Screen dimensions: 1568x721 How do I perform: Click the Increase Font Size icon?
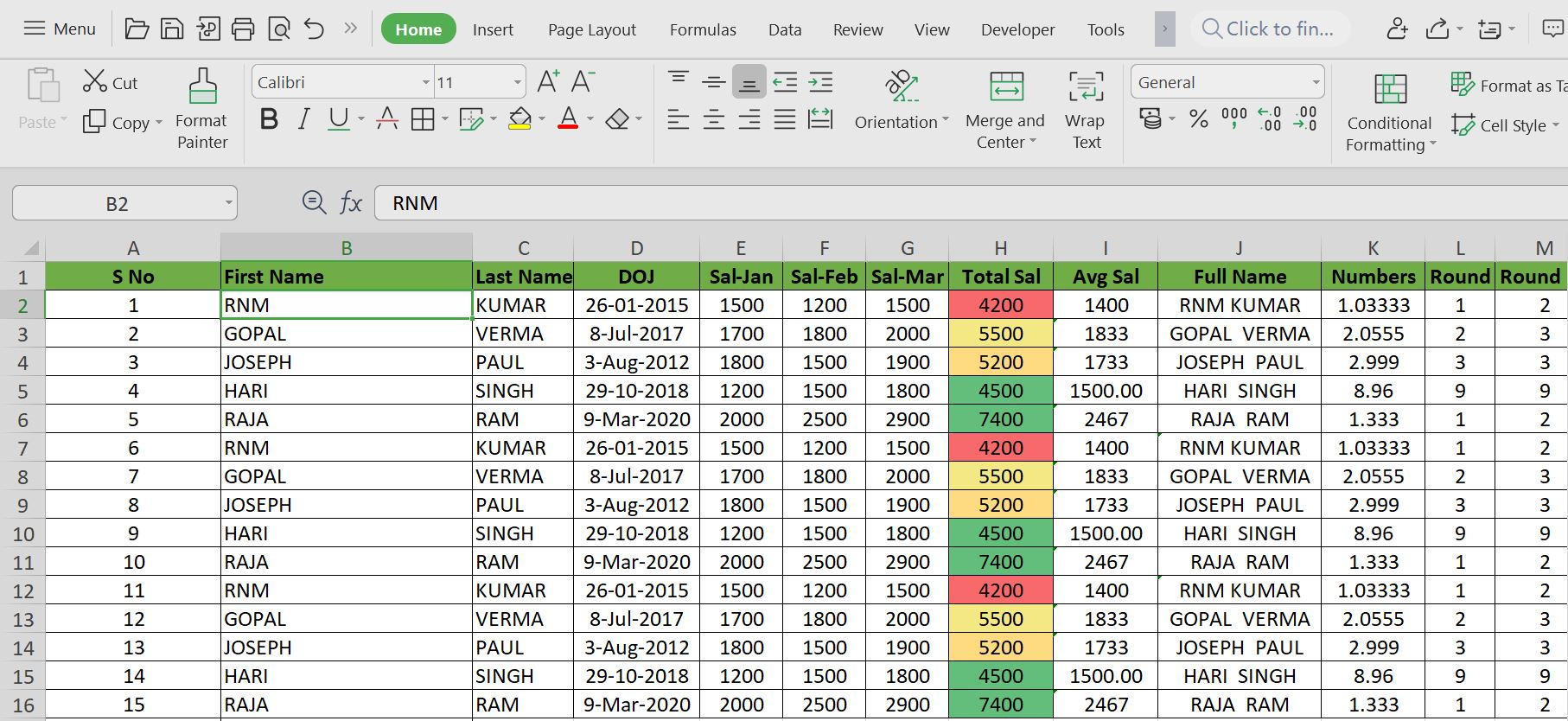pos(548,82)
